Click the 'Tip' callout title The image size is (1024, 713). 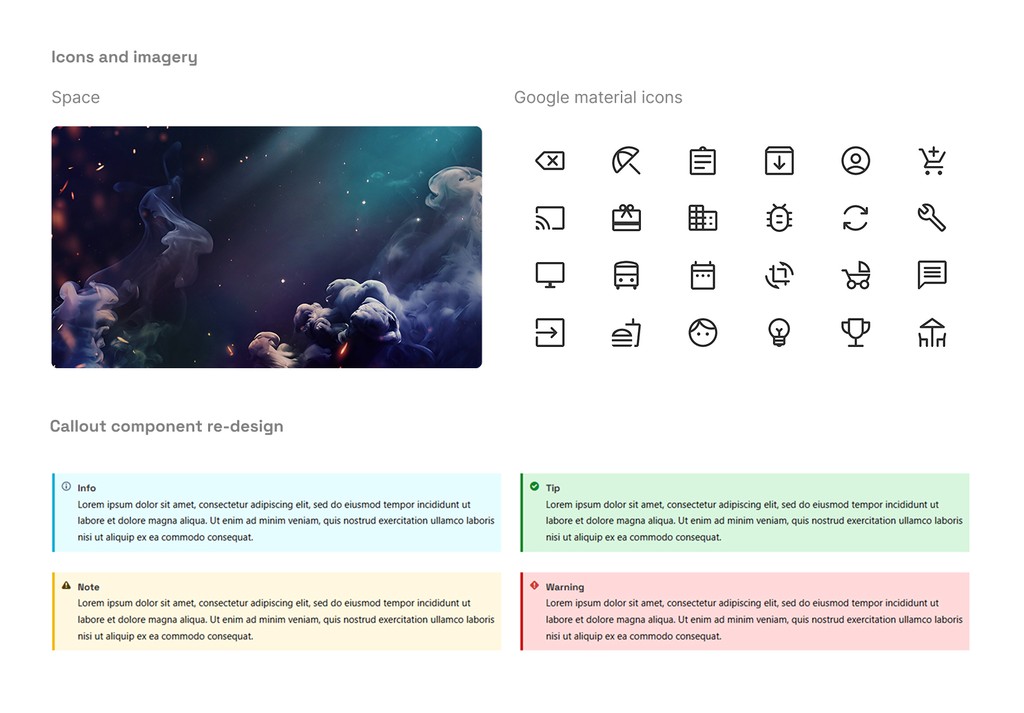click(552, 488)
